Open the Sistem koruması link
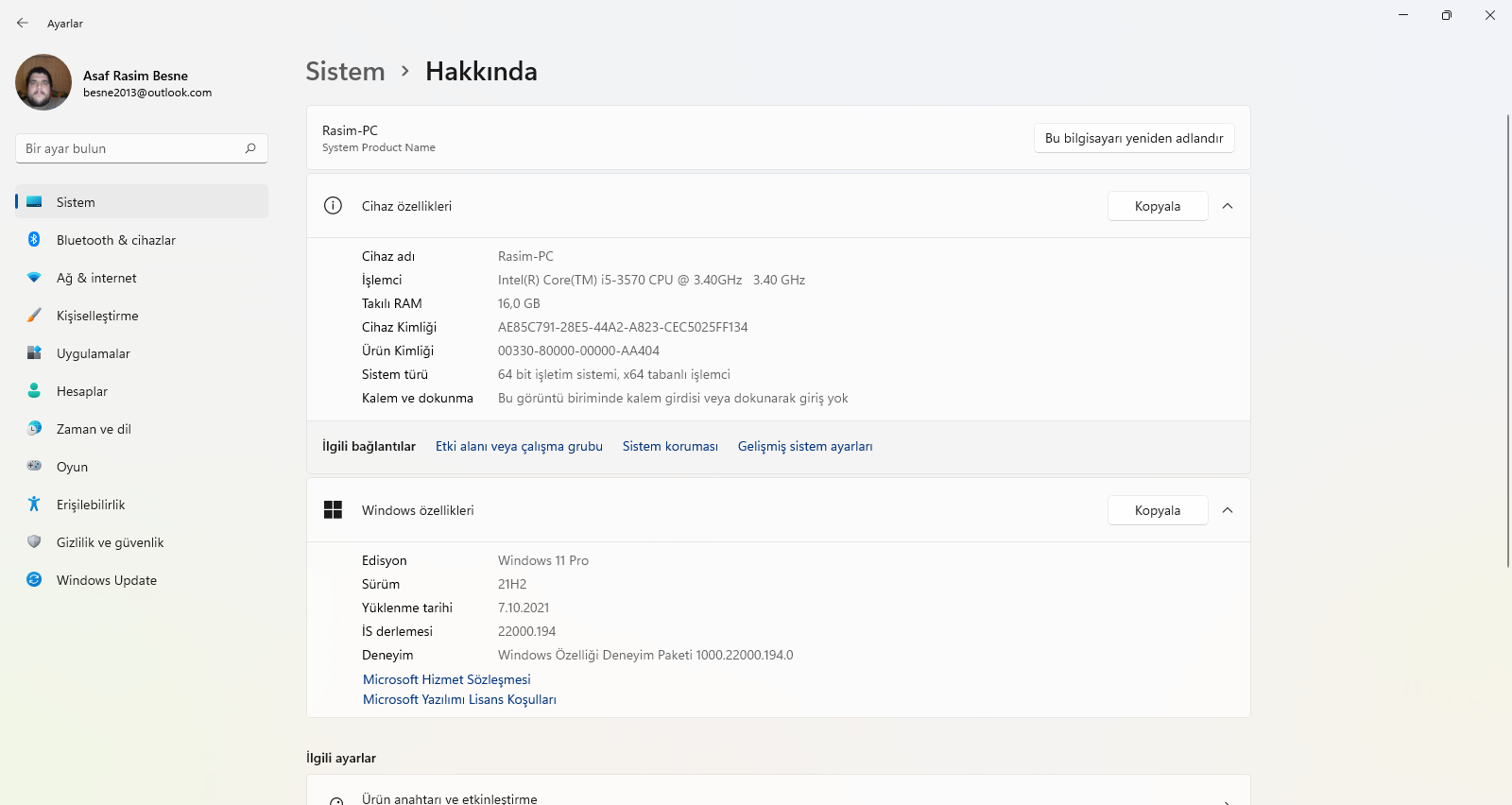Viewport: 1512px width, 805px height. (670, 446)
